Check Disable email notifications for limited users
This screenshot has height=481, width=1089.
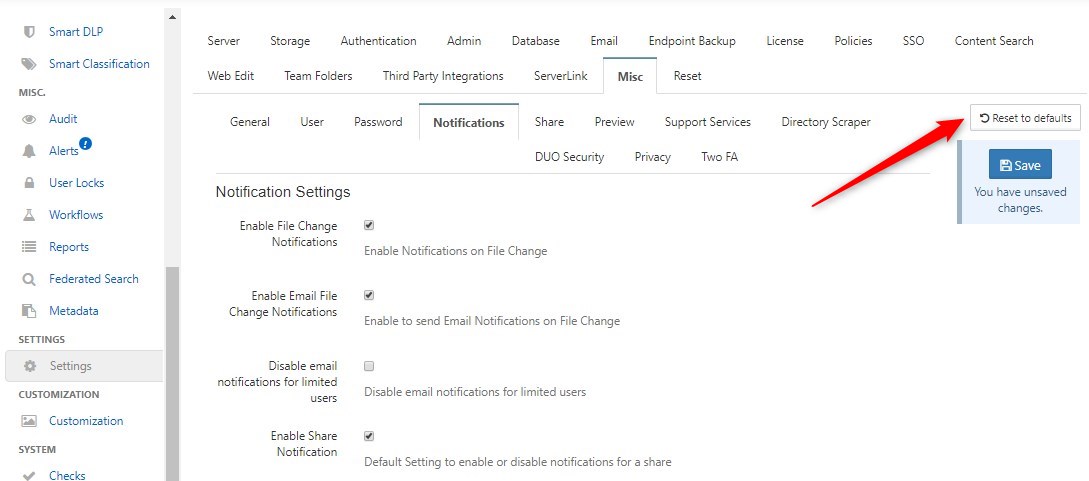tap(369, 366)
